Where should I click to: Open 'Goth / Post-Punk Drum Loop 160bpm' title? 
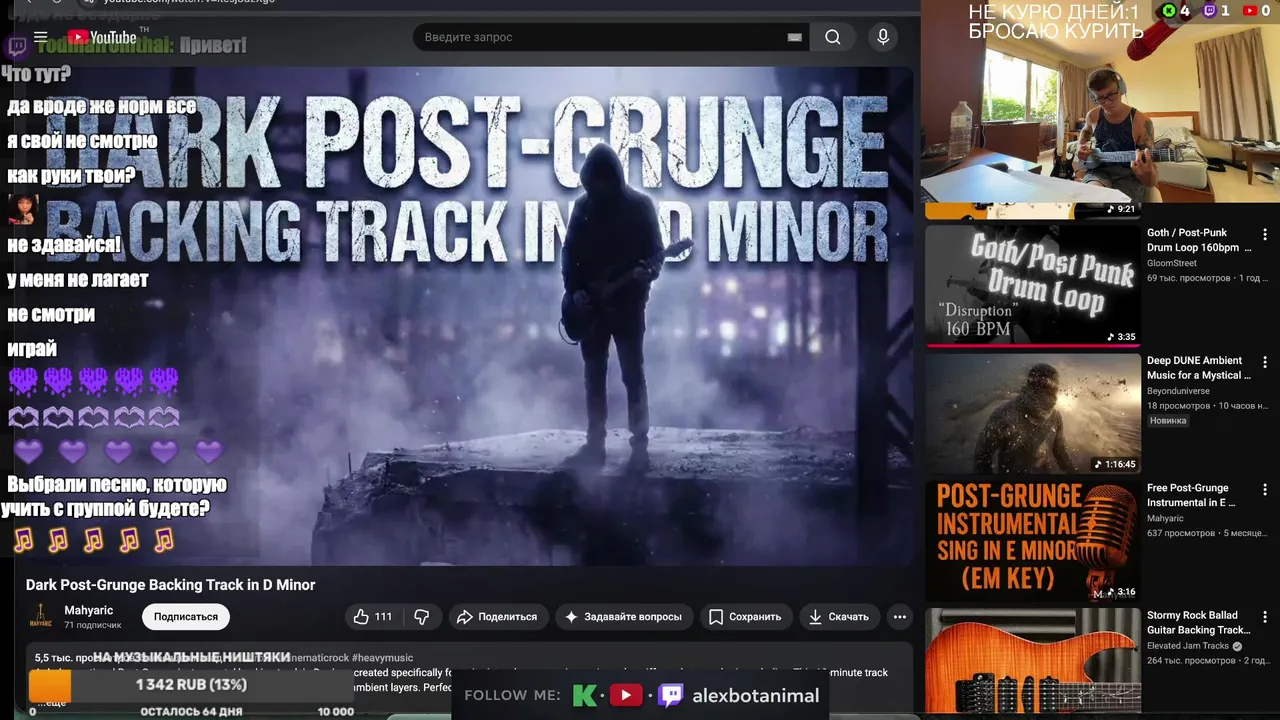coord(1199,240)
